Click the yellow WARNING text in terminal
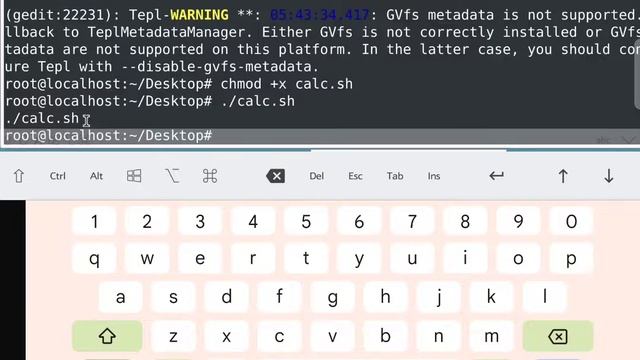This screenshot has height=360, width=640. point(199,15)
